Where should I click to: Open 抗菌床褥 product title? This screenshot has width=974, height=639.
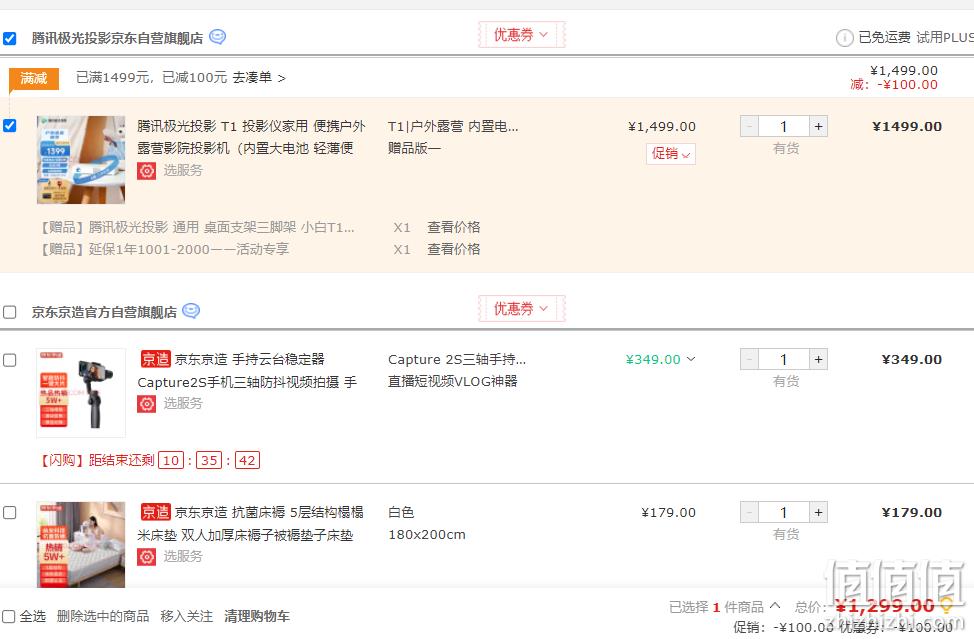[x=250, y=523]
